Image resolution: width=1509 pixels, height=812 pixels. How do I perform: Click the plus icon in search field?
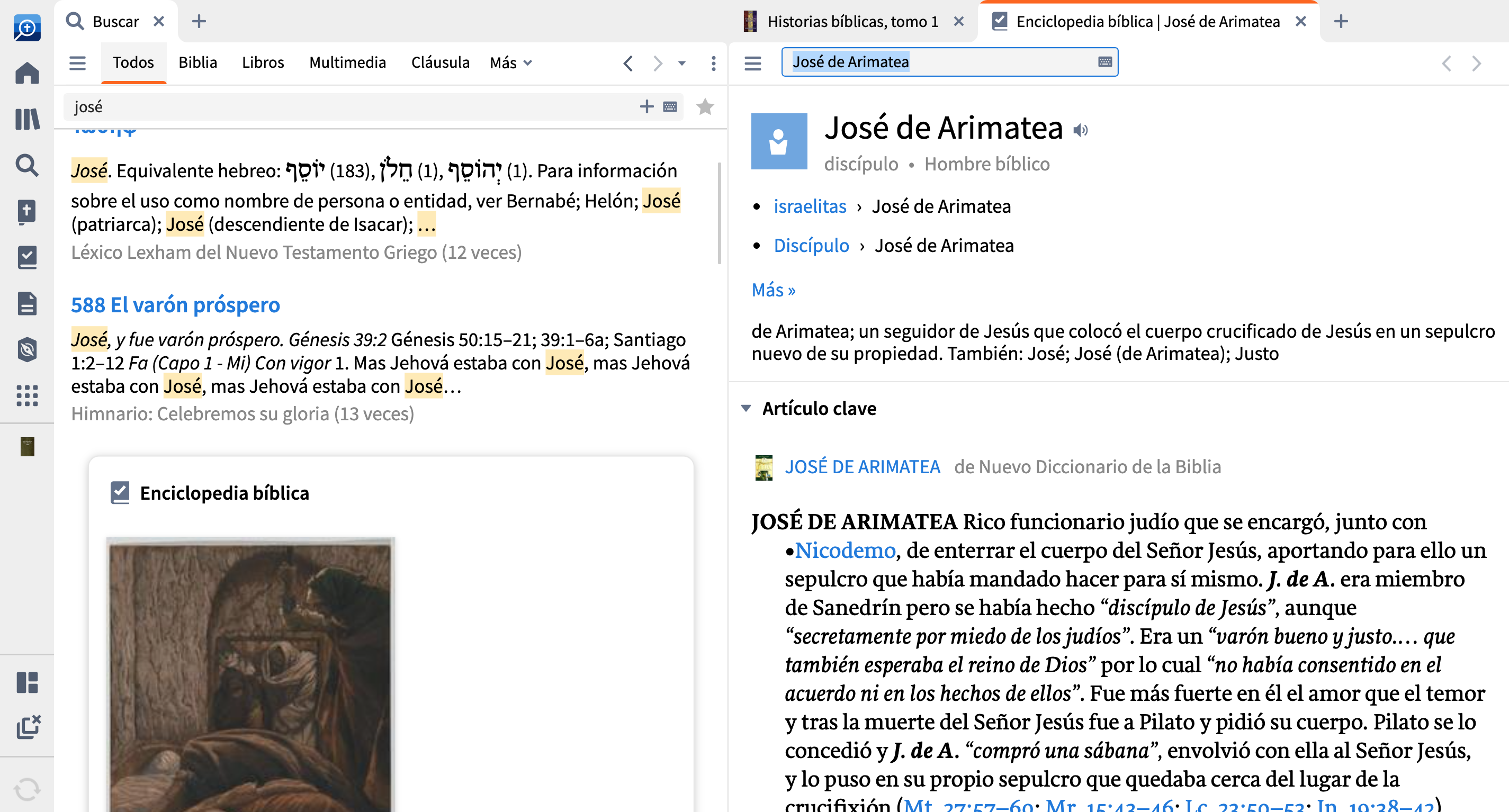646,106
